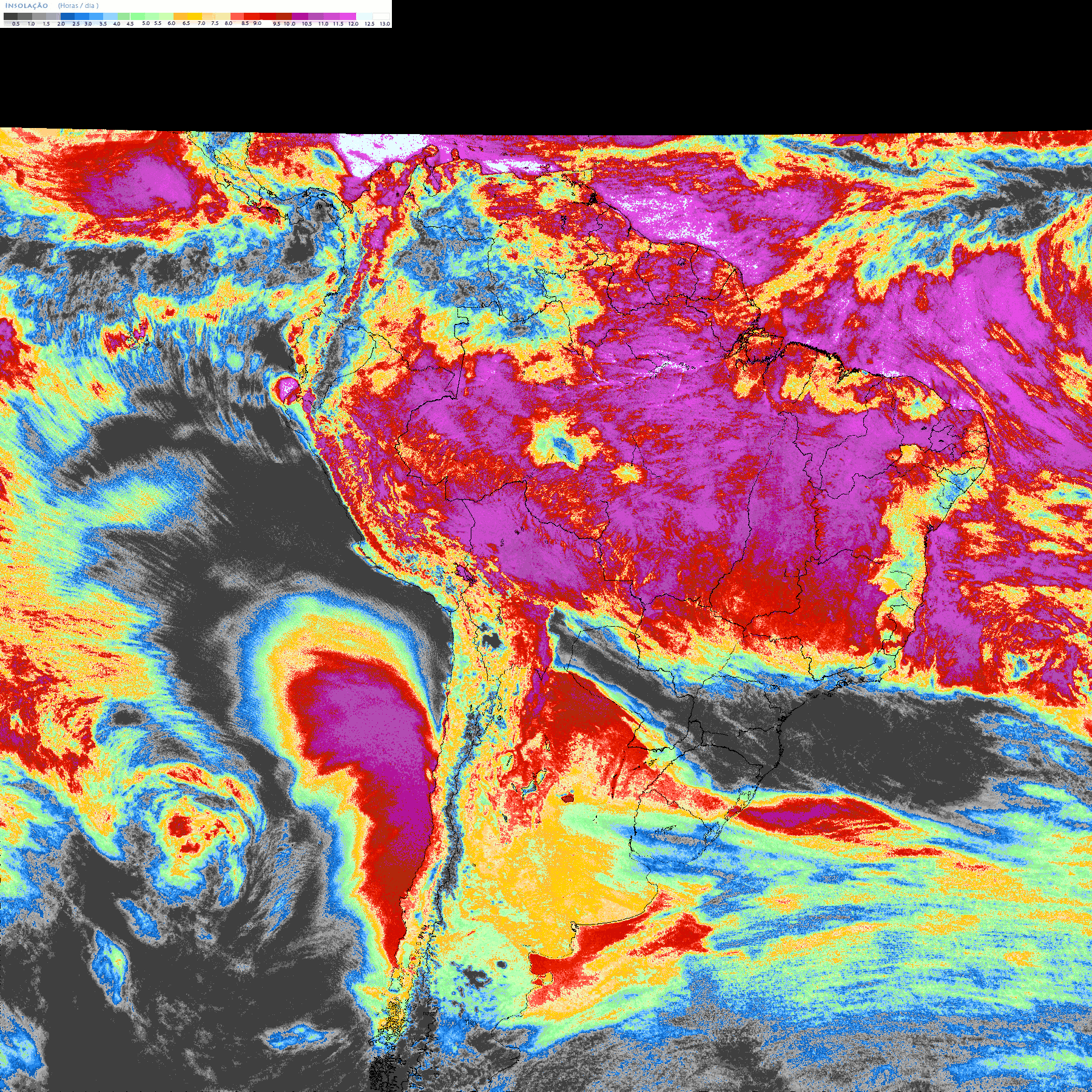1092x1092 pixels.
Task: Click the 6.0 legend value
Action: [x=172, y=23]
